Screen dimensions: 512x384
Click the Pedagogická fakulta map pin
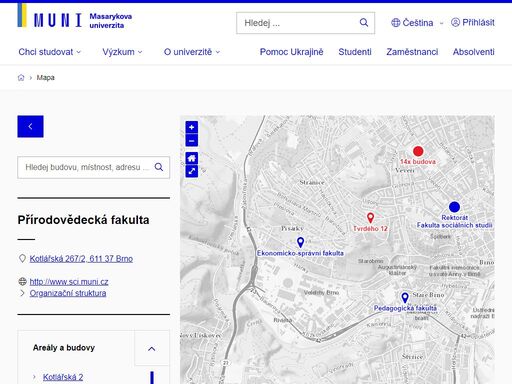tap(405, 298)
